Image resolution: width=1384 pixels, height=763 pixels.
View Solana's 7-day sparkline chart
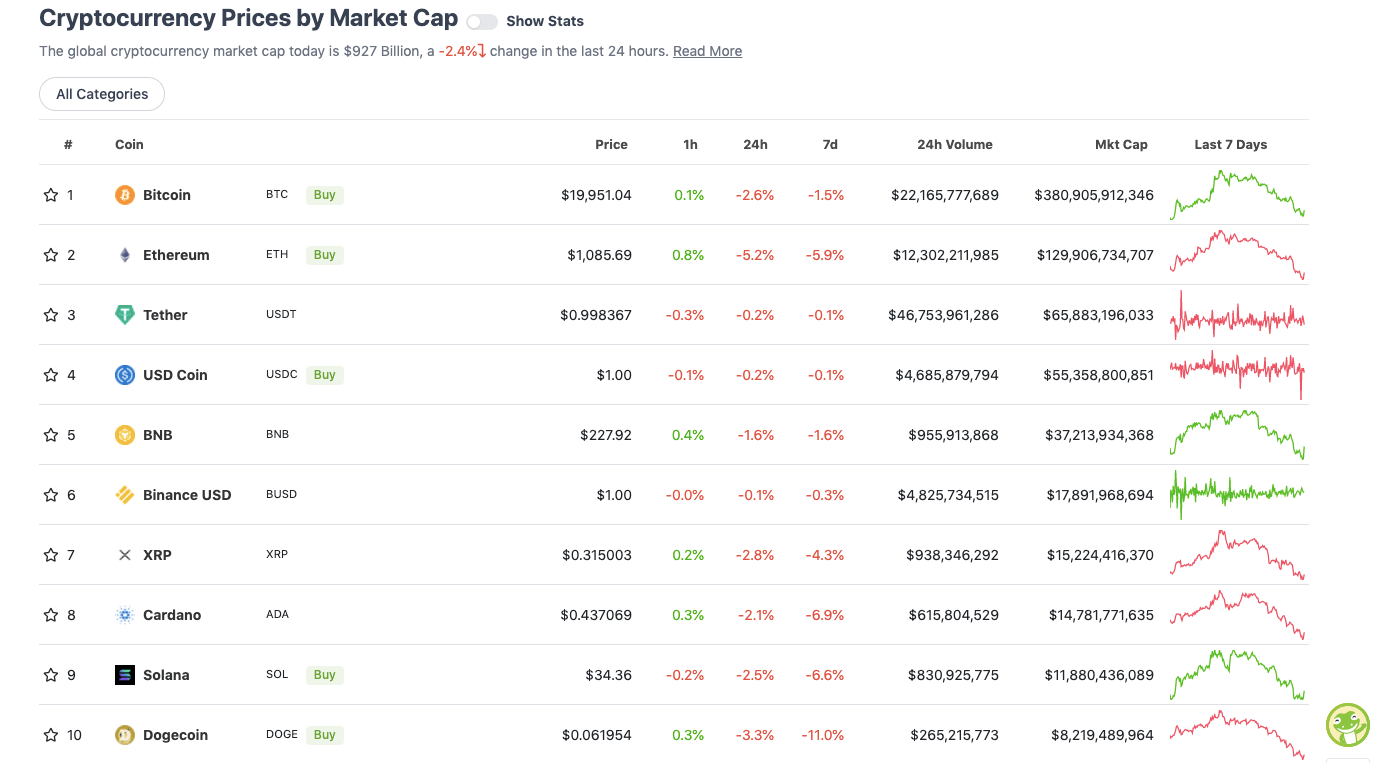pyautogui.click(x=1237, y=675)
